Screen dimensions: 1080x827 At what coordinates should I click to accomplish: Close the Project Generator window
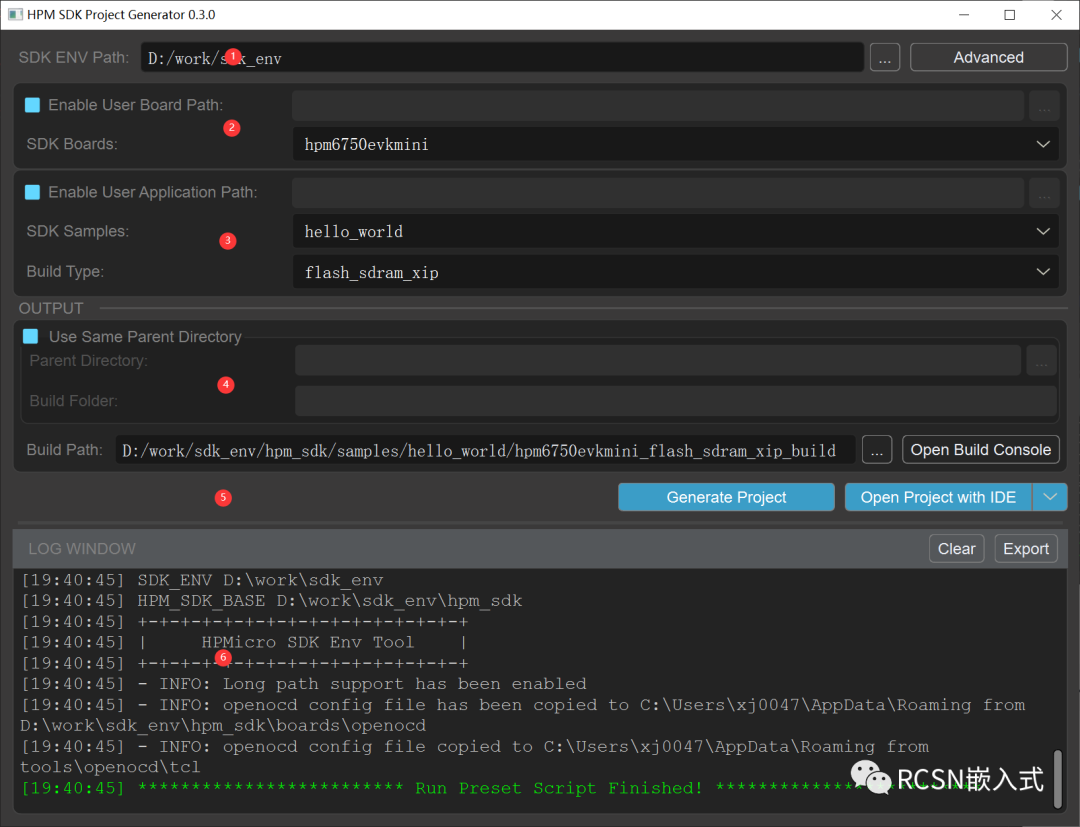click(x=1055, y=15)
